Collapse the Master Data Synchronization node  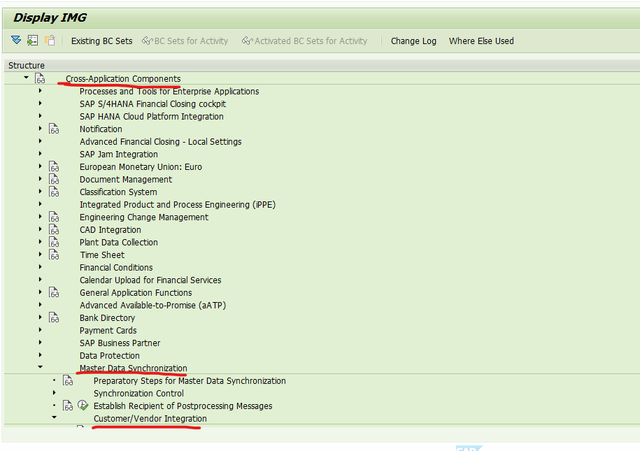click(x=40, y=367)
